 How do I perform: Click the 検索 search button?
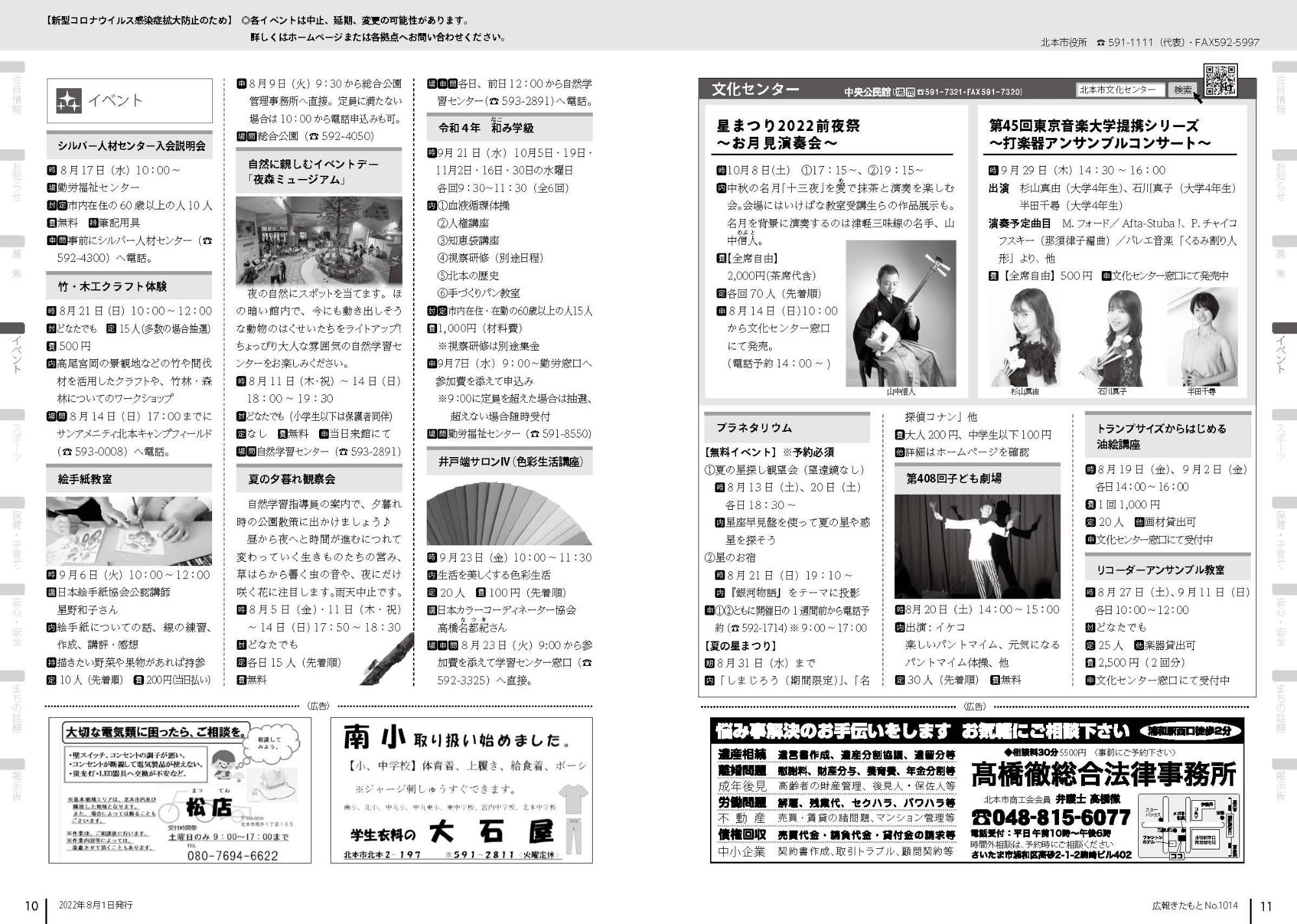tap(1183, 90)
